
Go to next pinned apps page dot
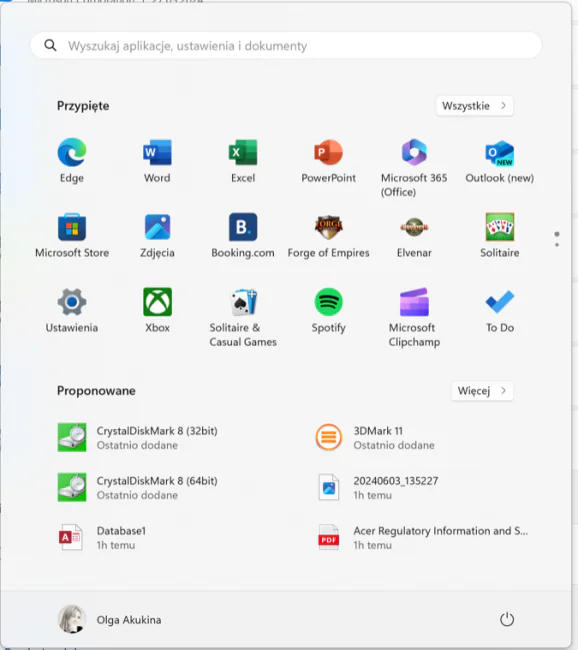click(x=557, y=245)
